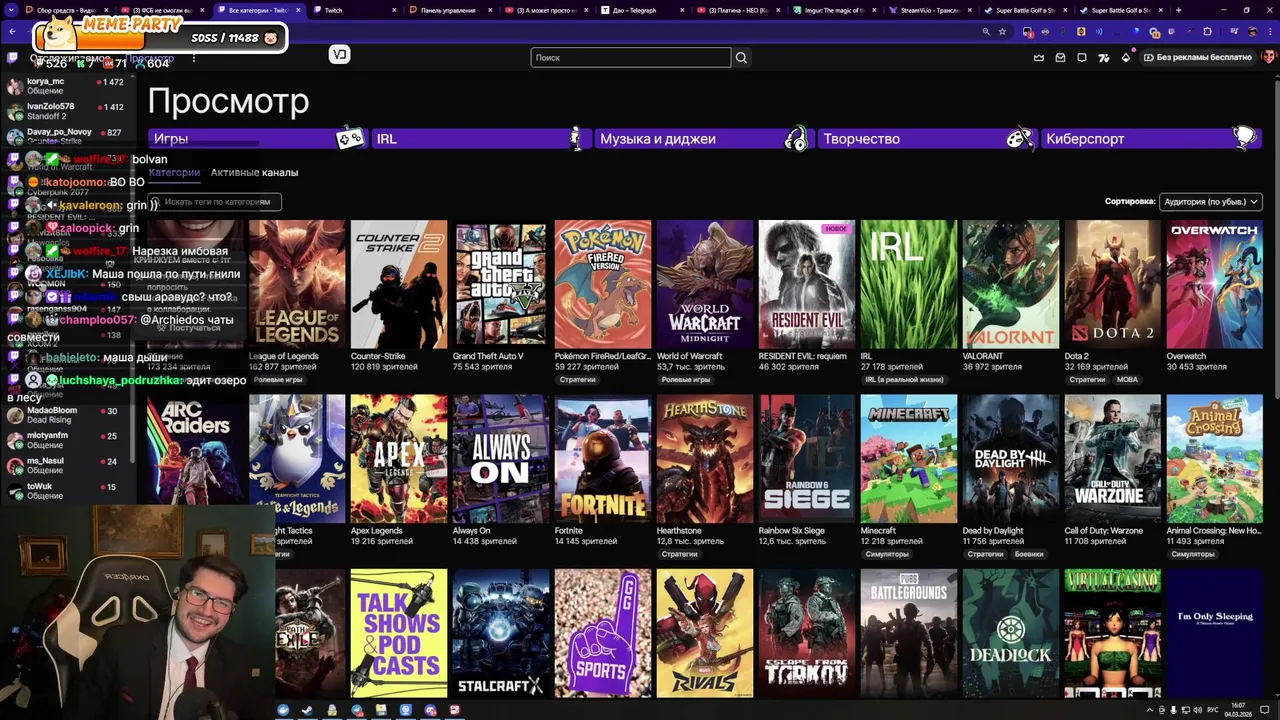Click the MOBA tag under Dota 2
Viewport: 1280px width, 720px height.
pyautogui.click(x=1127, y=380)
